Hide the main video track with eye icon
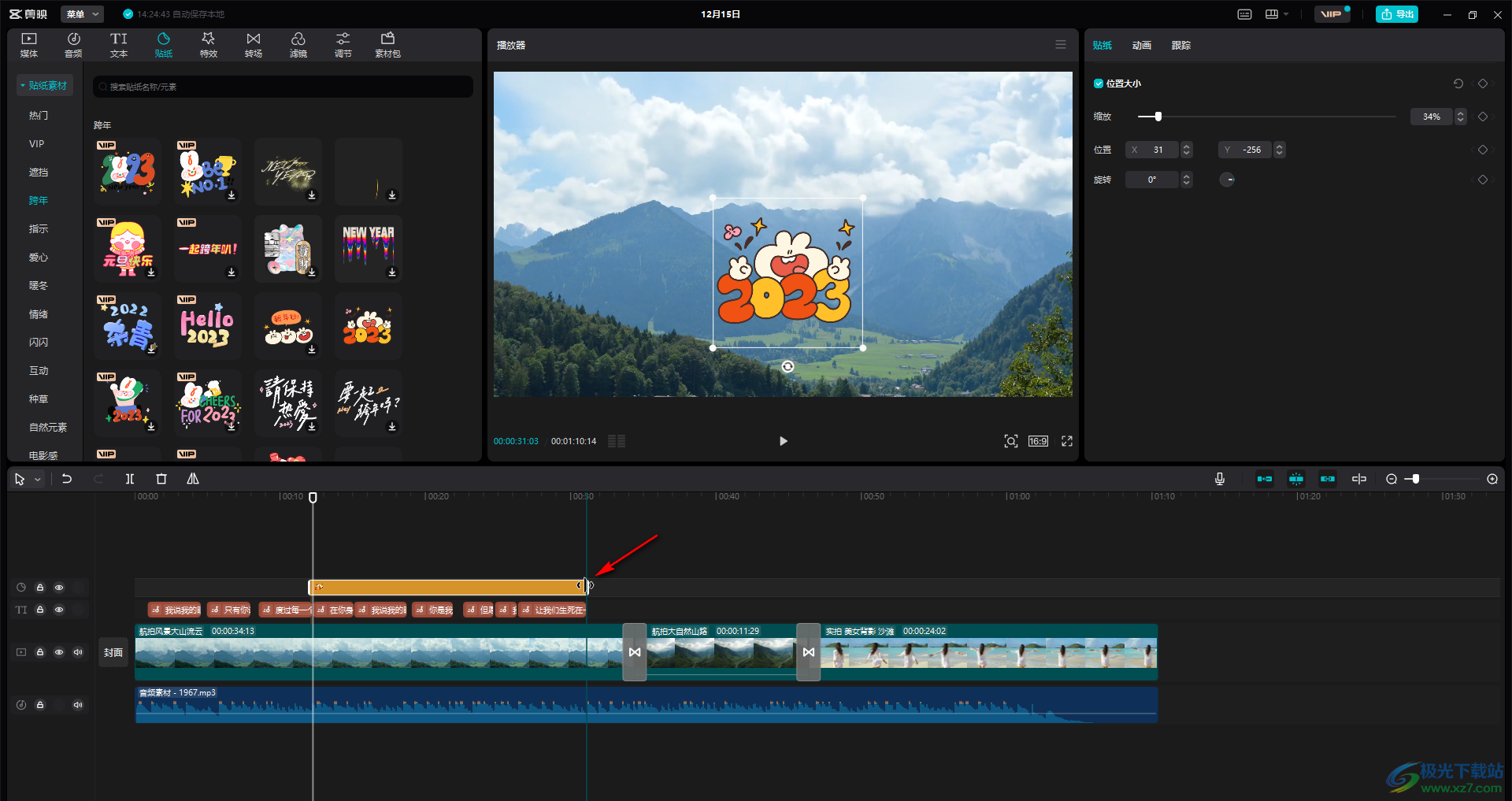The image size is (1512, 801). coord(59,652)
